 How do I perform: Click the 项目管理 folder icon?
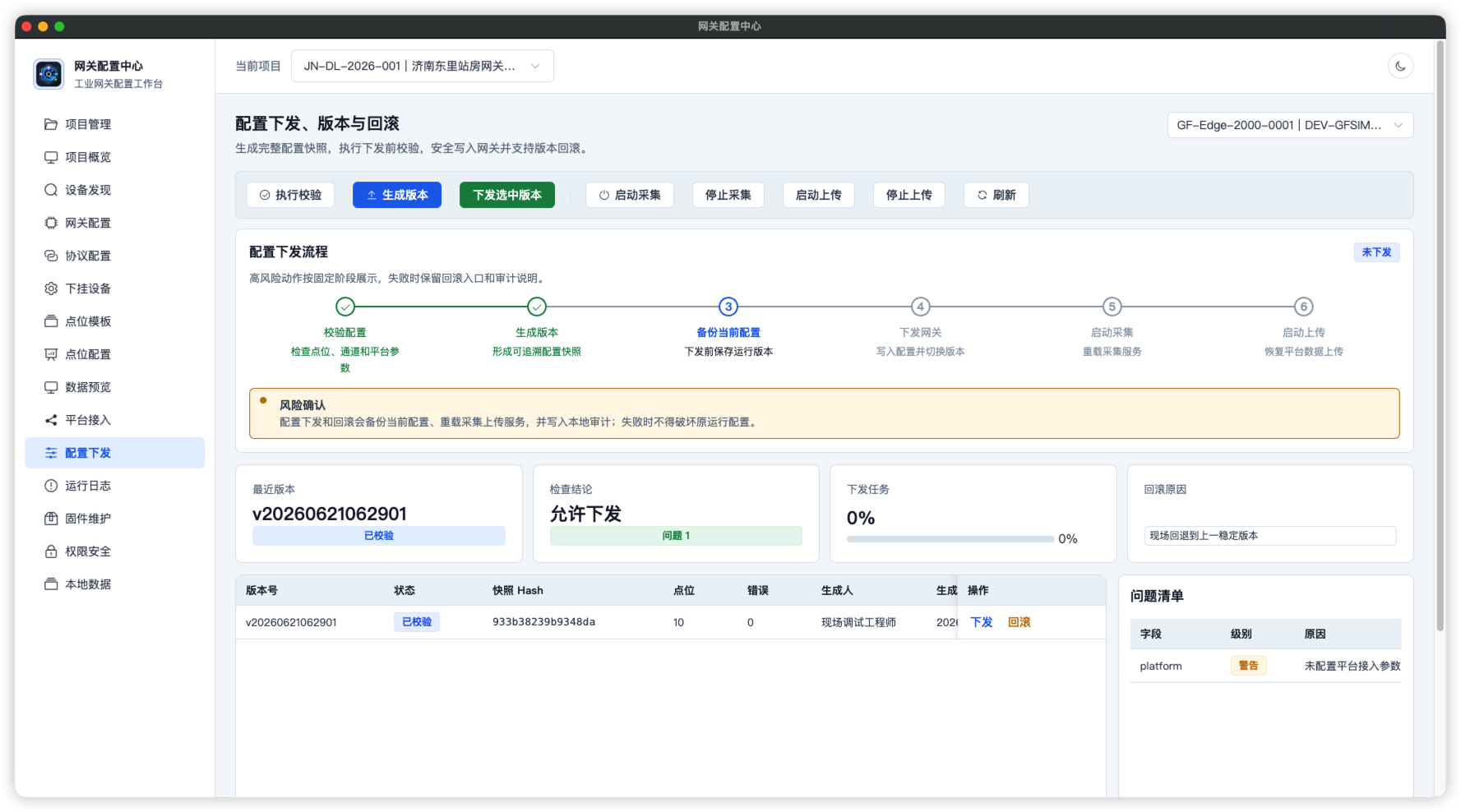coord(51,124)
